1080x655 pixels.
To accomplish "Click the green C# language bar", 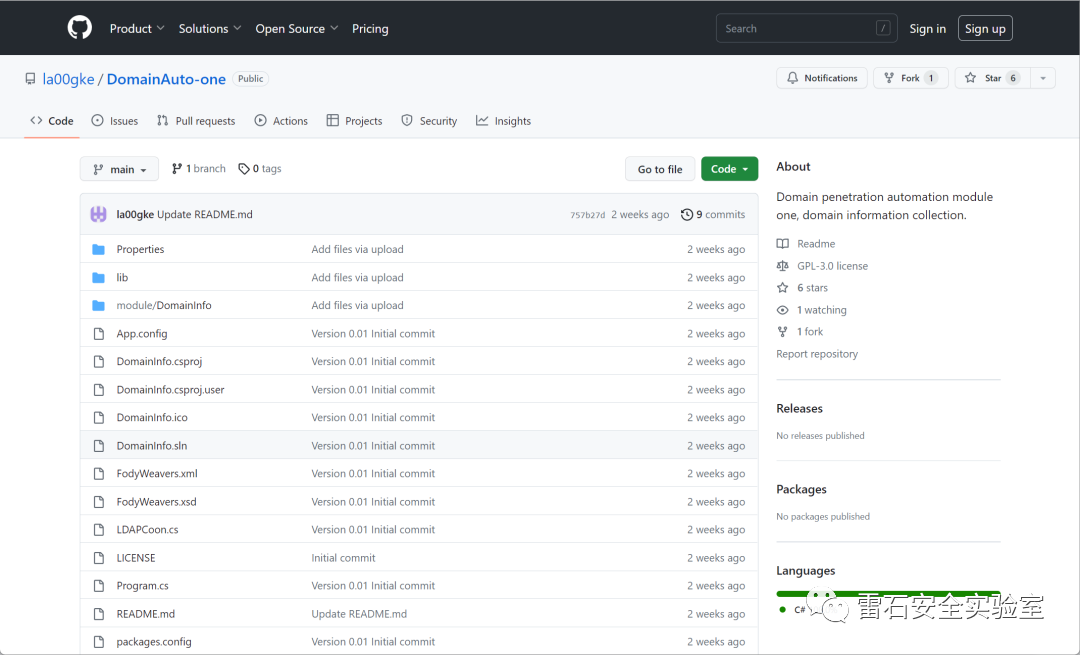I will (888, 594).
